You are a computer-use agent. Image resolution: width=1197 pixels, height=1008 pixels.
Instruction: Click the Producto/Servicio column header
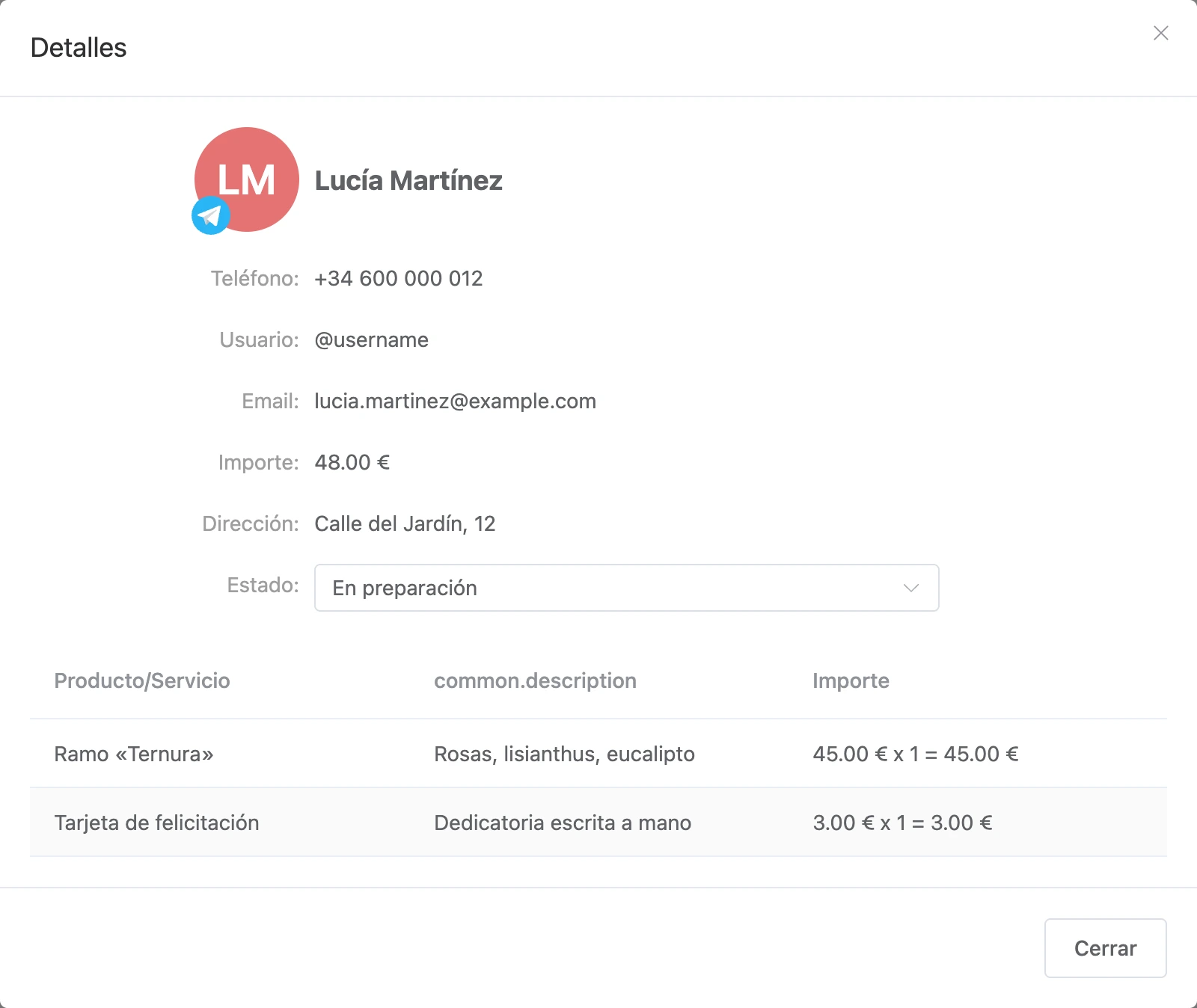click(x=142, y=680)
